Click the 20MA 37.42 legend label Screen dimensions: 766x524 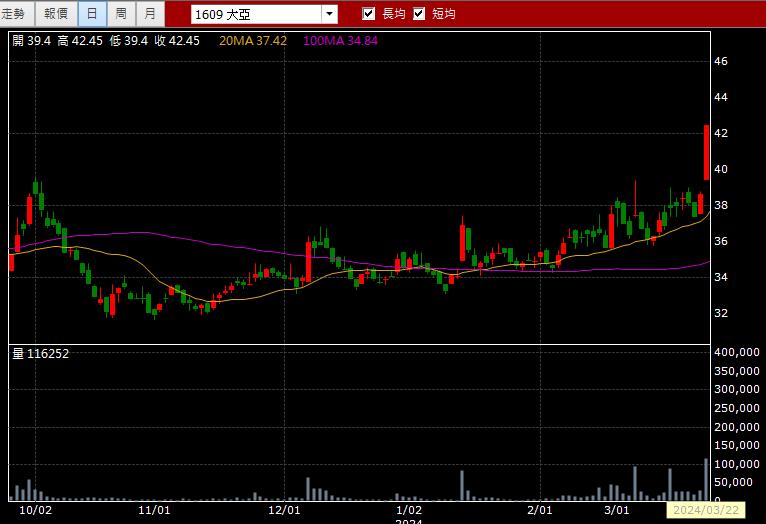click(253, 41)
